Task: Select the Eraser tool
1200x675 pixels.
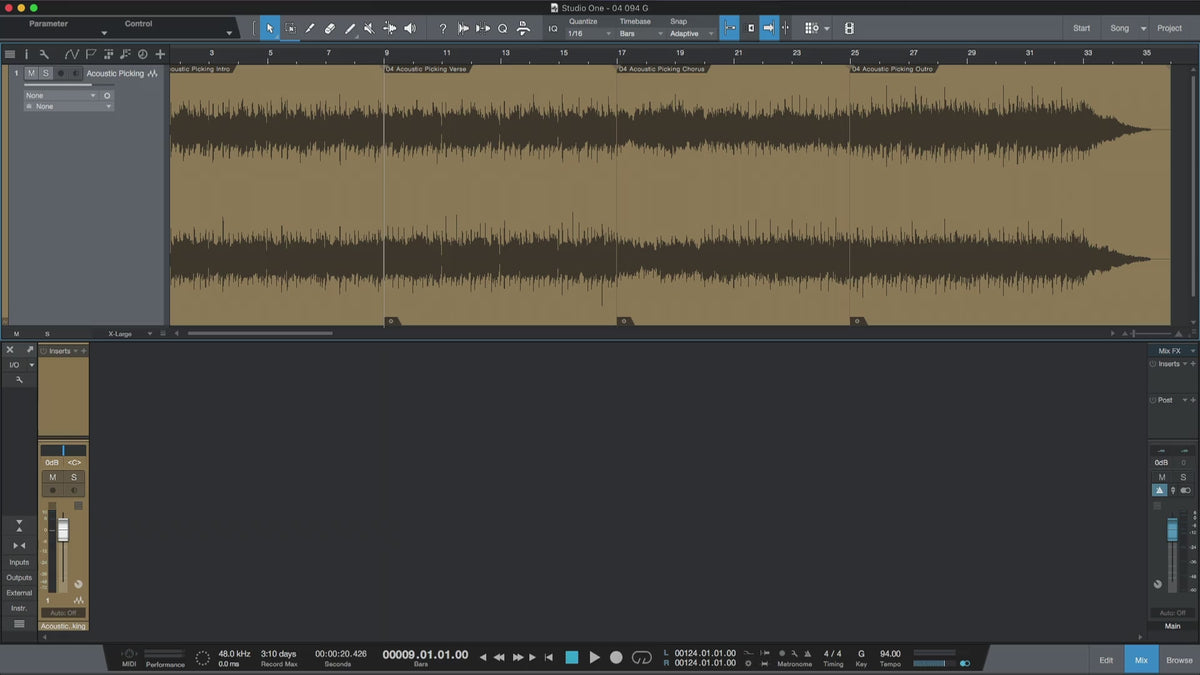Action: click(329, 29)
